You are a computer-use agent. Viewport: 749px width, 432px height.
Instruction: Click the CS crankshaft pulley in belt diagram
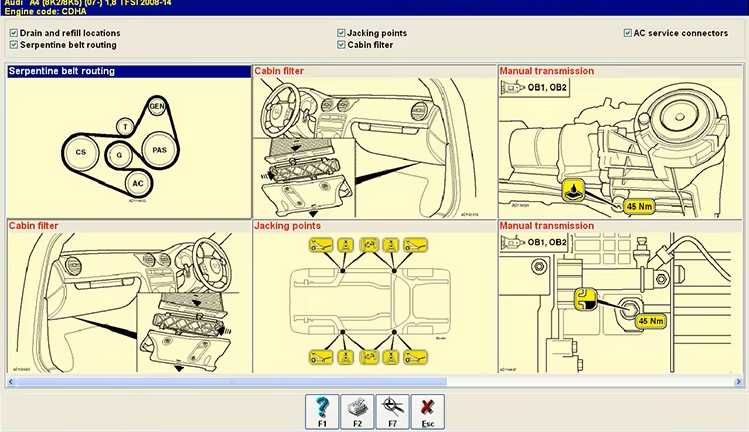tap(81, 152)
